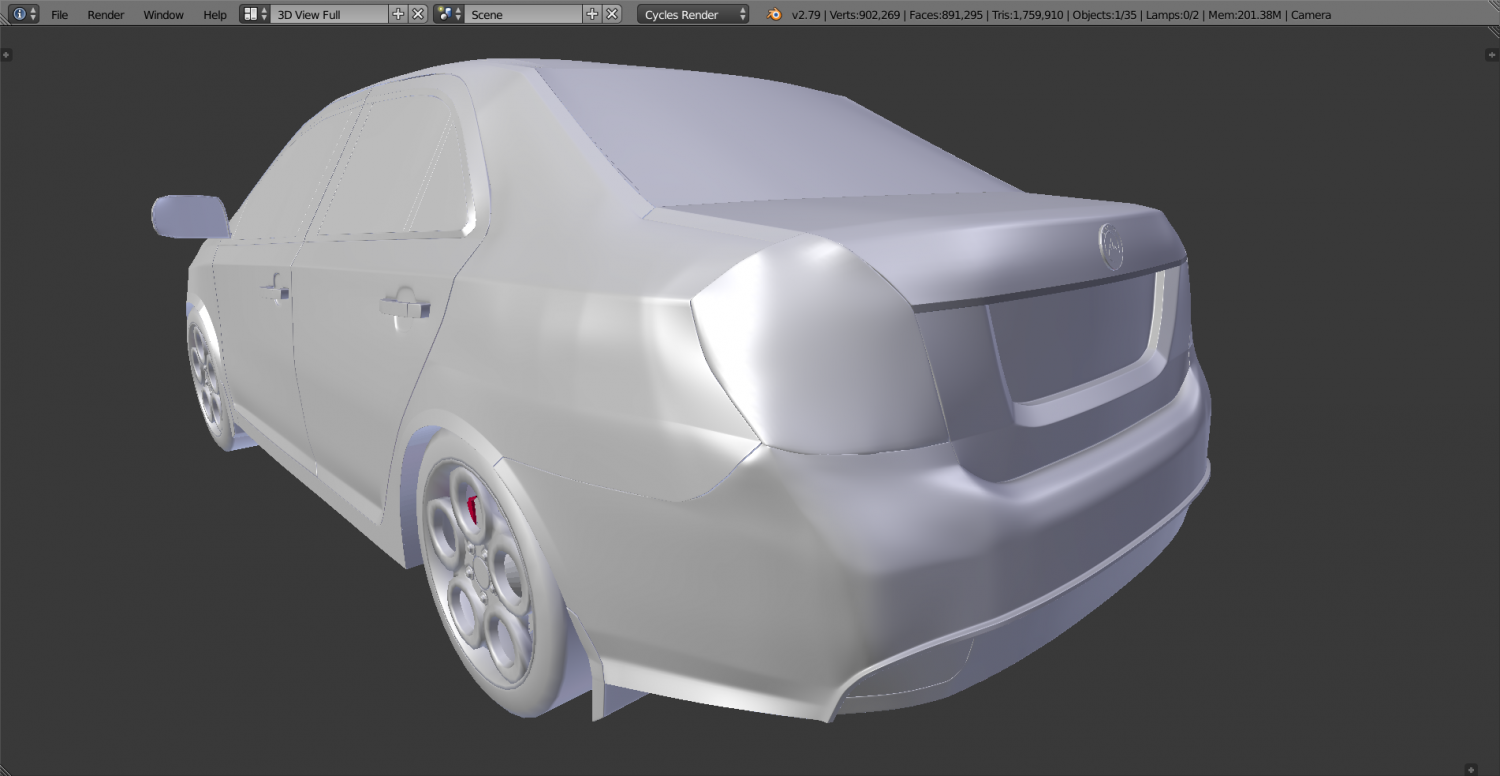Click the 'v2.79' version text

tap(806, 15)
